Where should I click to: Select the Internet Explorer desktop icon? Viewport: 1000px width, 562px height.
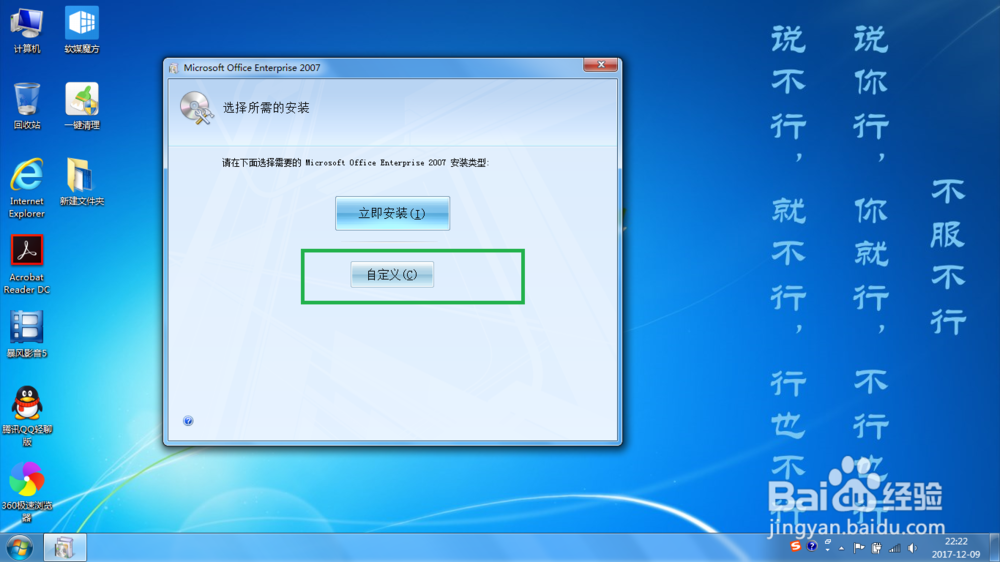point(27,188)
